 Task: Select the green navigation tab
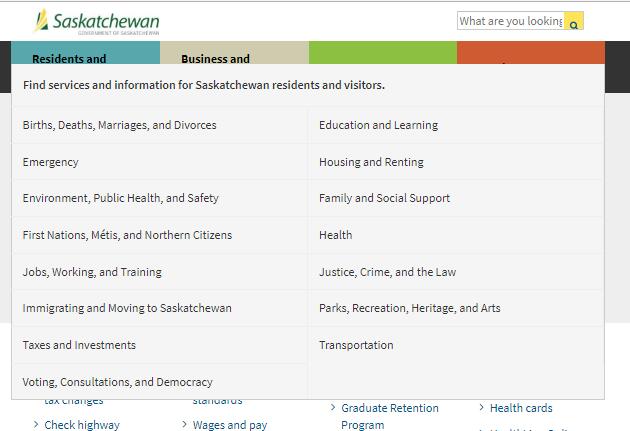pyautogui.click(x=383, y=53)
